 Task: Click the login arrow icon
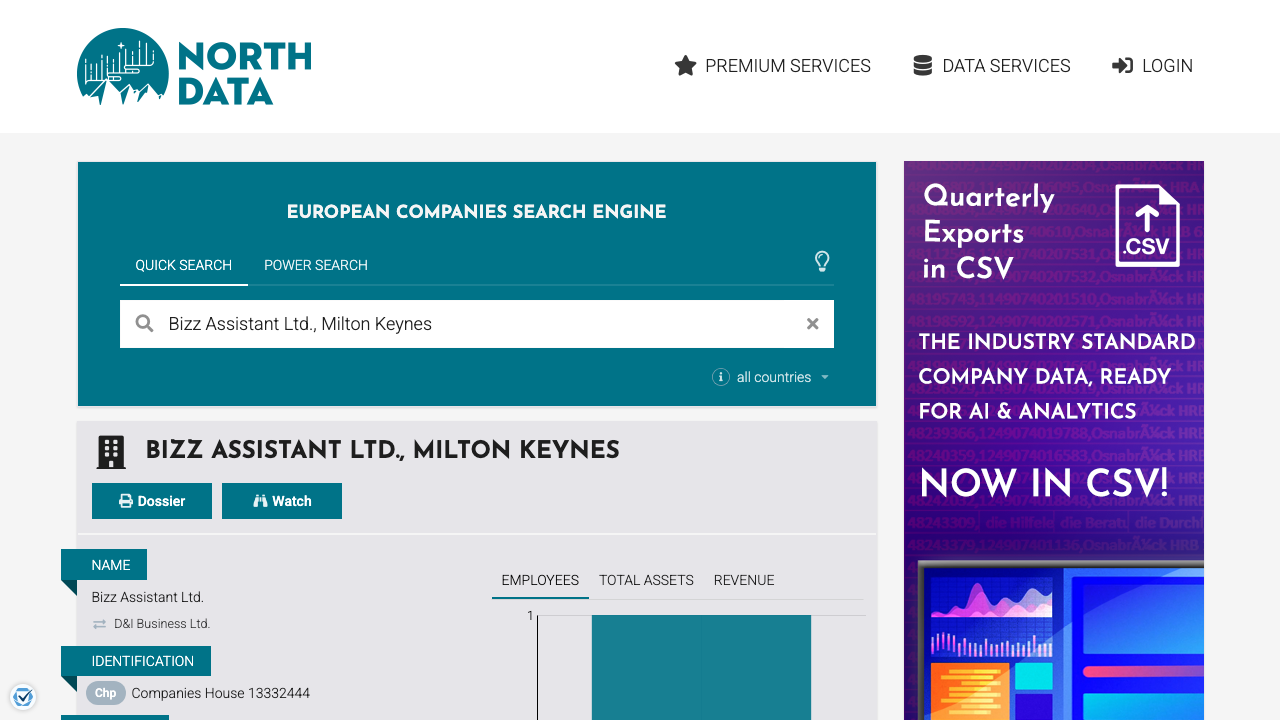[x=1122, y=65]
